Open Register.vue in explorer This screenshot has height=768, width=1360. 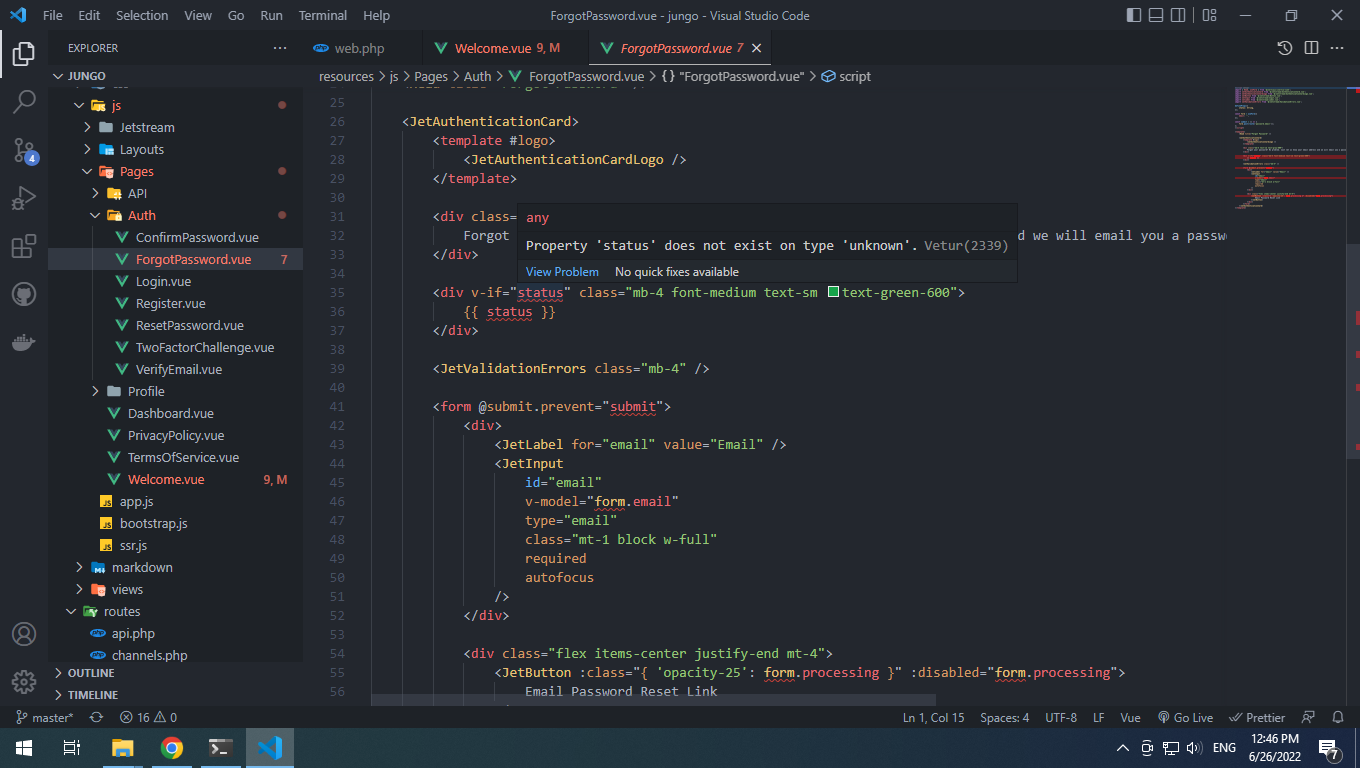pos(175,303)
